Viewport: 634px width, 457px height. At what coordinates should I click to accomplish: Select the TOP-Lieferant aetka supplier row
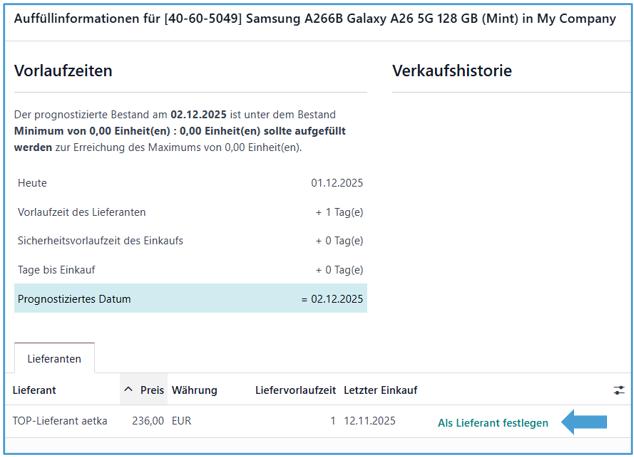(x=60, y=421)
